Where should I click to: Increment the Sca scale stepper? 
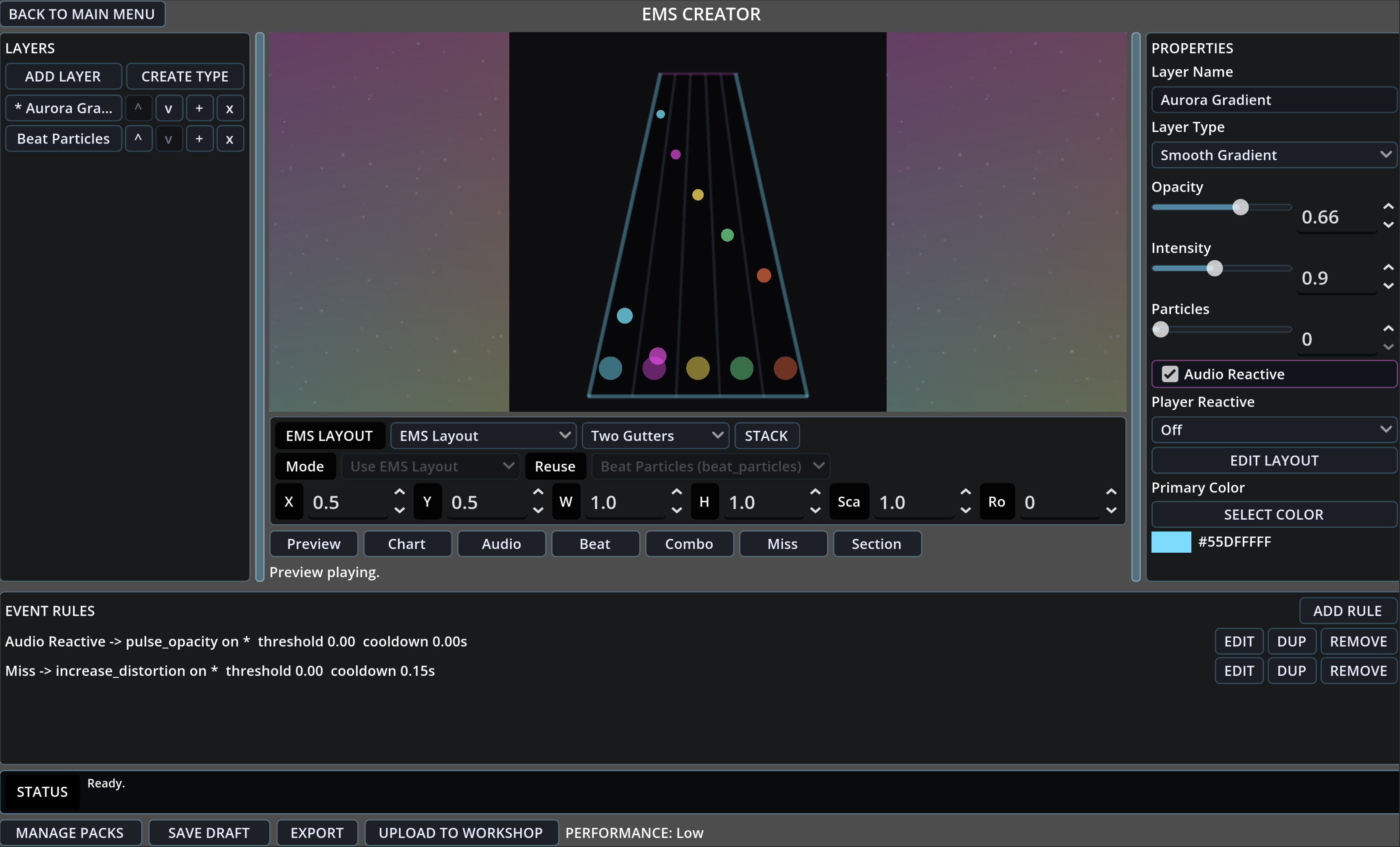(x=965, y=492)
